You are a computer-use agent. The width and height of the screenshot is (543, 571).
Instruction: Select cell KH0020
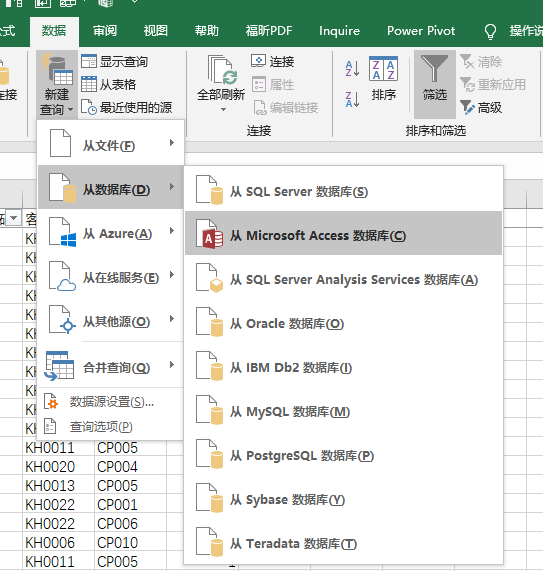click(x=58, y=466)
